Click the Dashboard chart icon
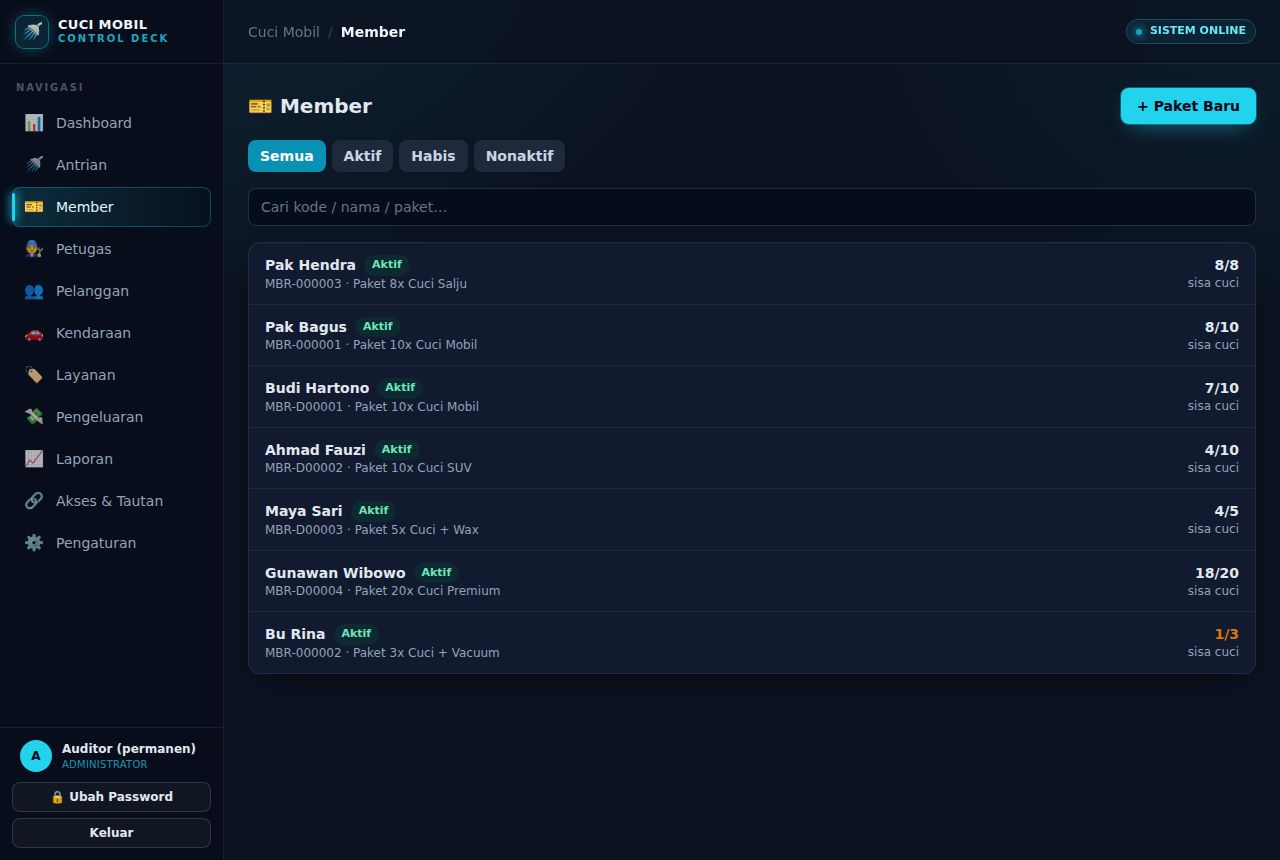 (34, 123)
